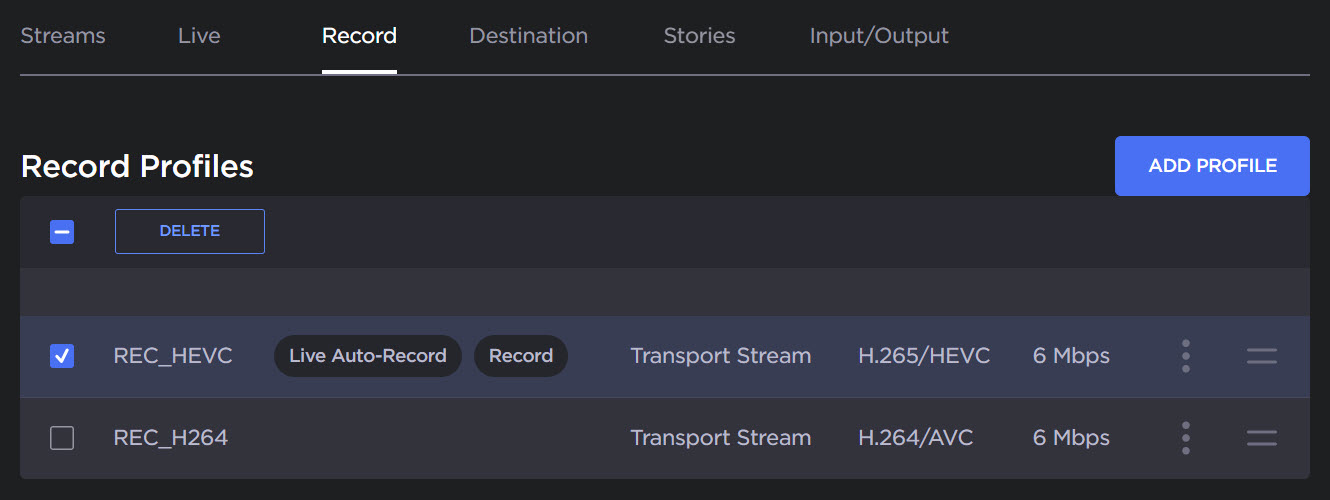Click the Live Auto-Record tag
Viewport: 1330px width, 500px height.
367,356
